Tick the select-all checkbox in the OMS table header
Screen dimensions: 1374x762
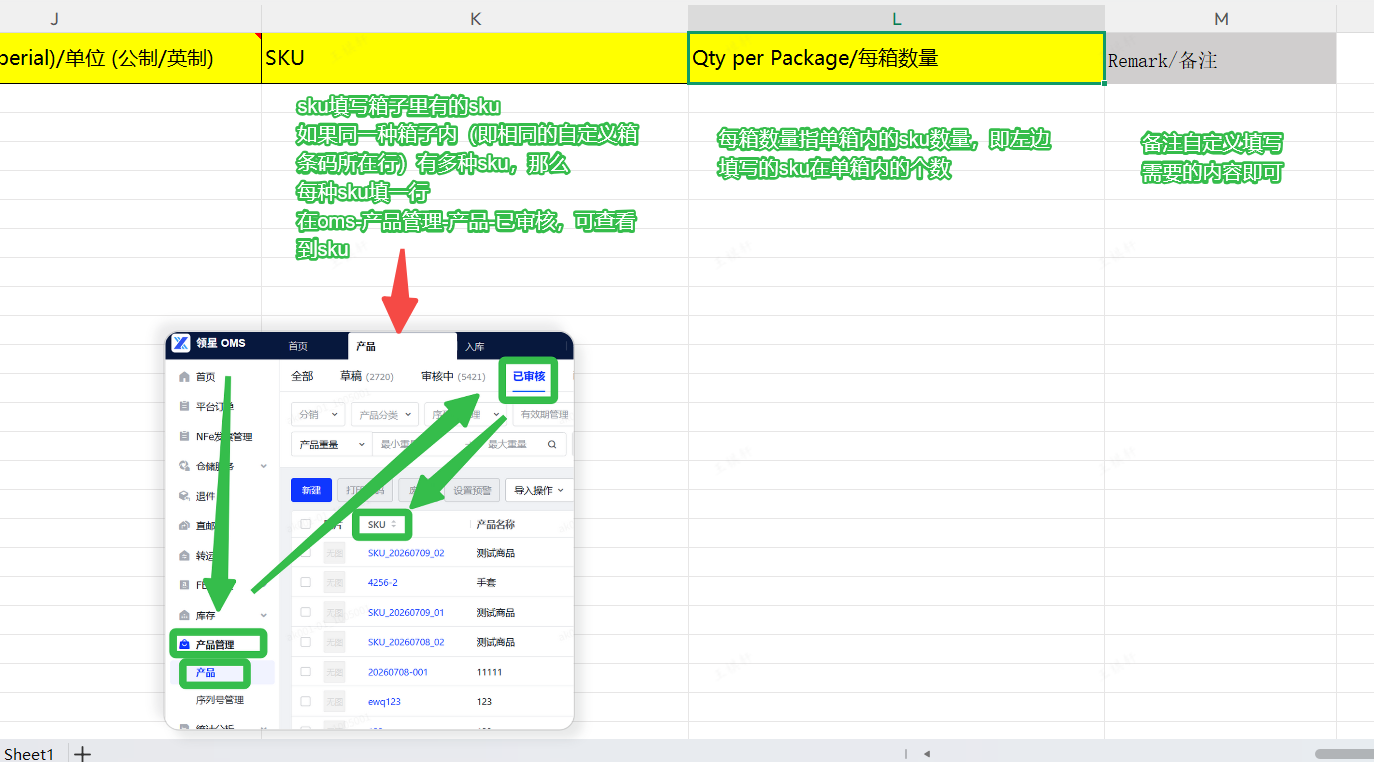[x=306, y=524]
